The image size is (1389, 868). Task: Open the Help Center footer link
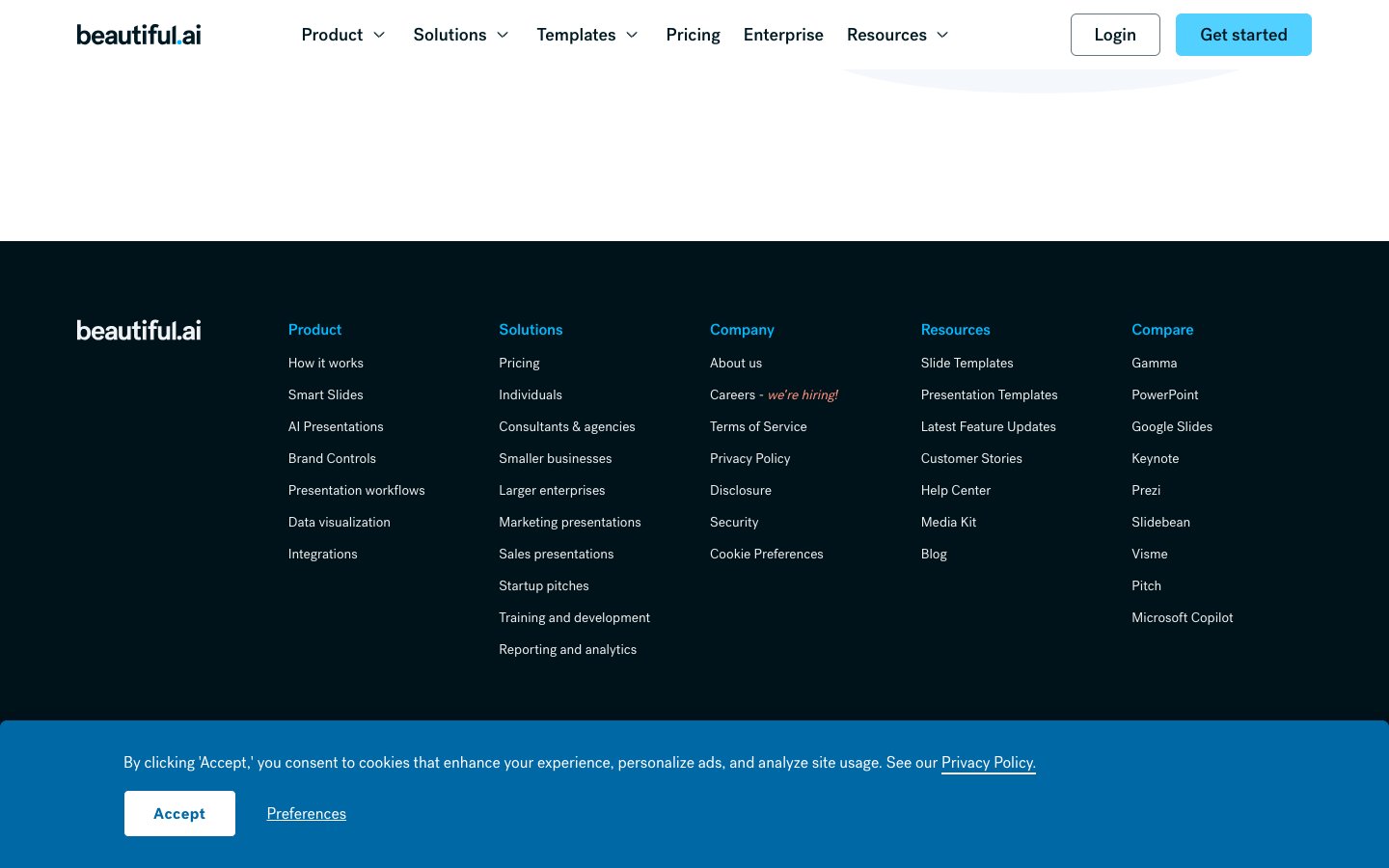coord(955,490)
